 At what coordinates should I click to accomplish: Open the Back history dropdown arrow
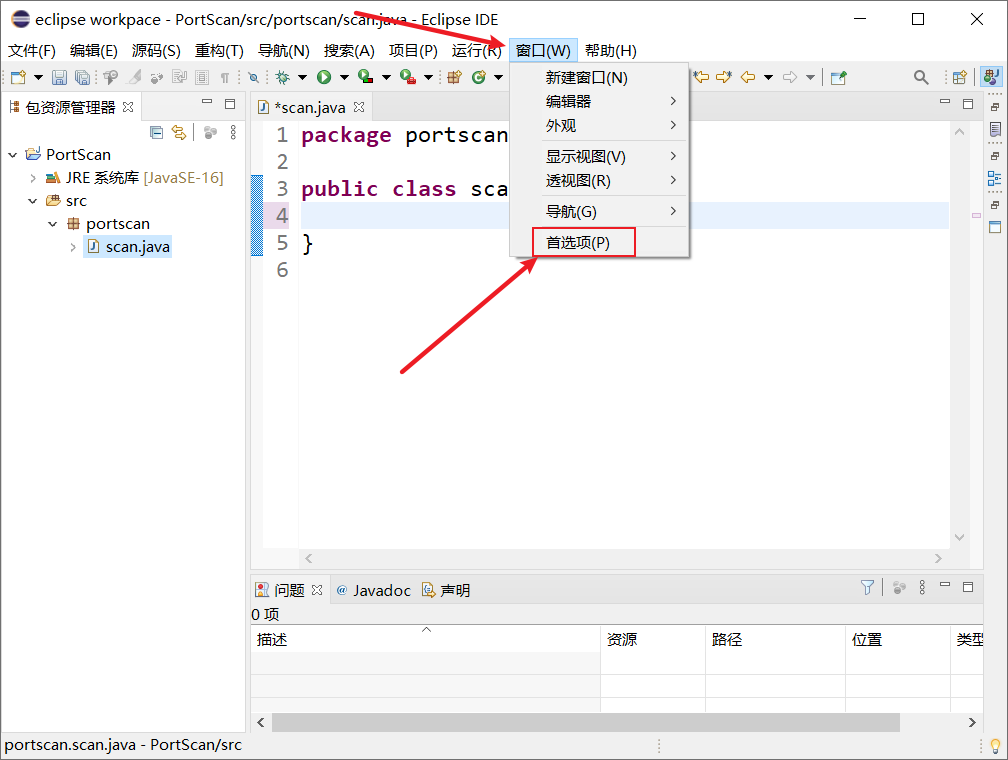click(x=768, y=77)
